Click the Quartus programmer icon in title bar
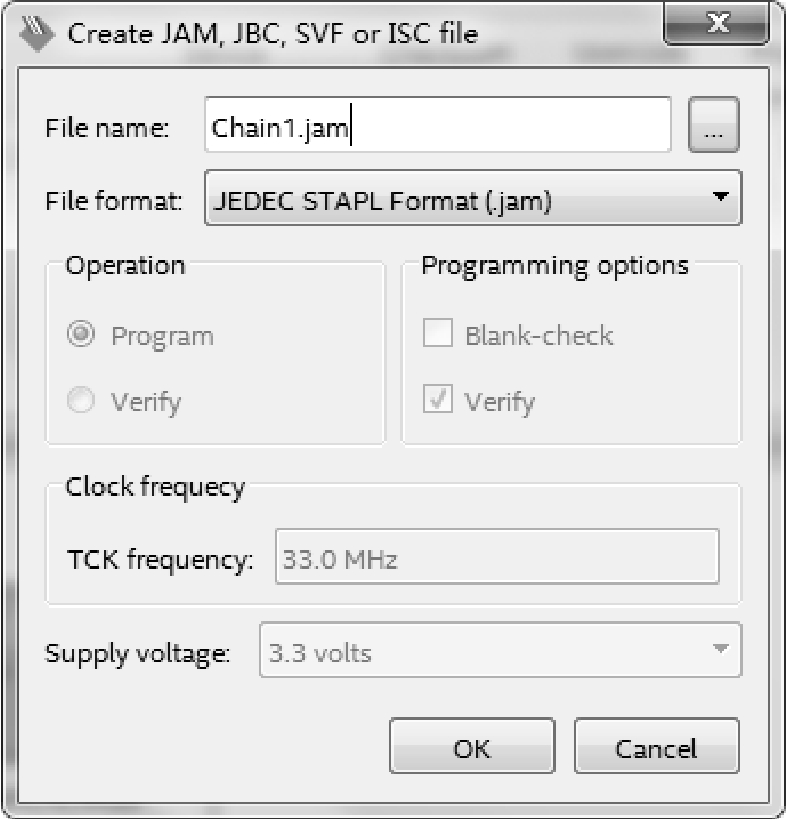The width and height of the screenshot is (786, 819). click(x=37, y=33)
